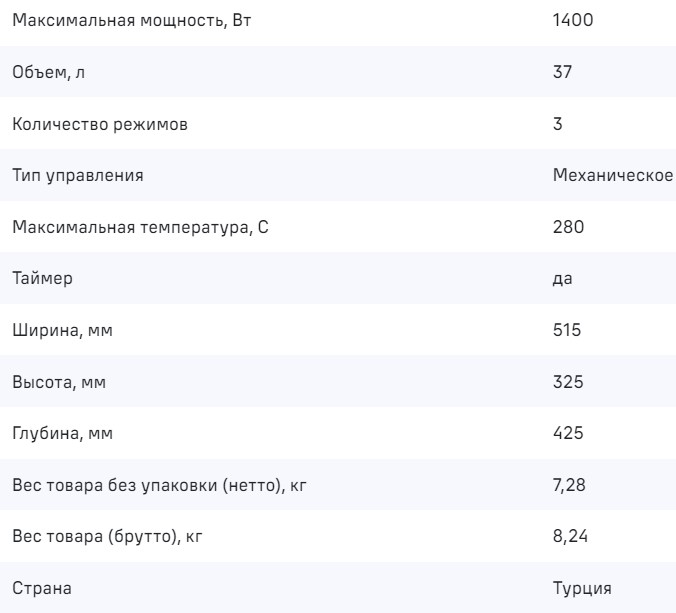The height and width of the screenshot is (613, 676).
Task: Select the temperature value 280
Action: point(568,227)
